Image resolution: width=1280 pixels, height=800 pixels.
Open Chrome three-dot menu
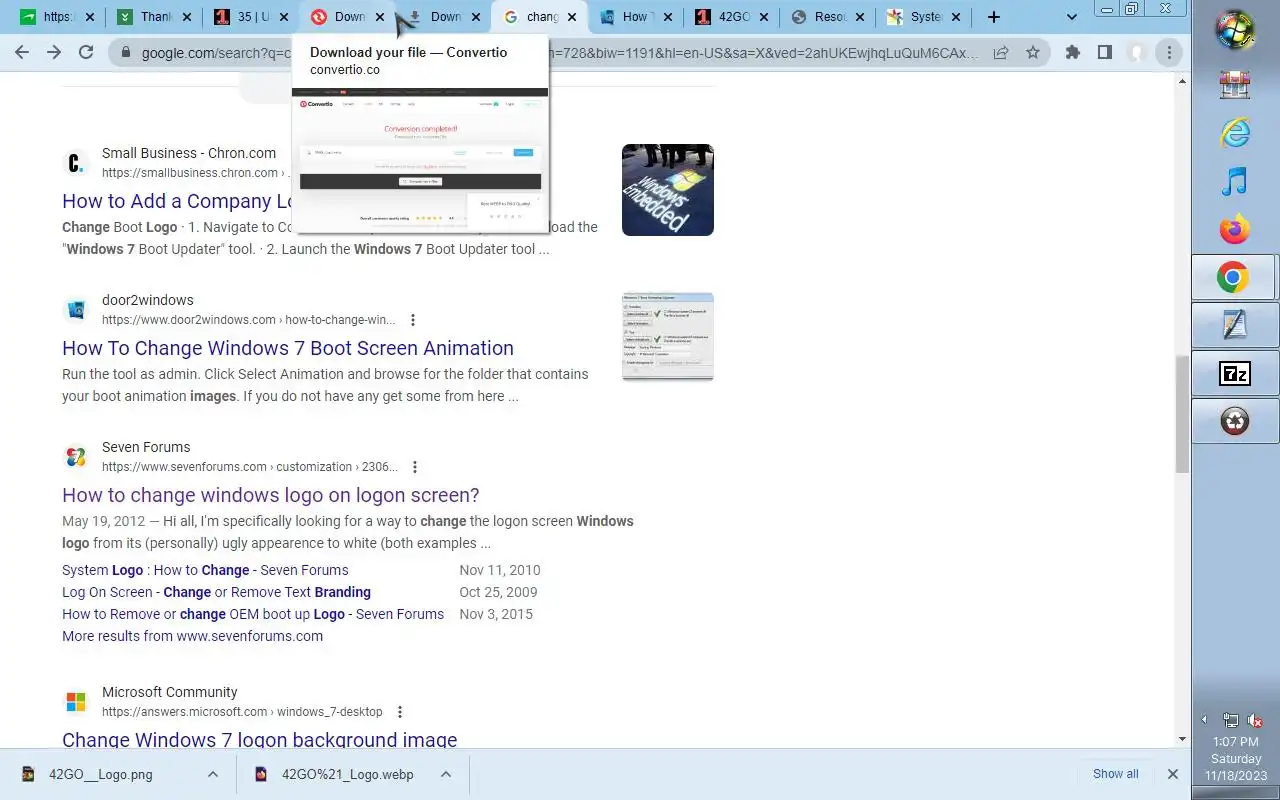tap(1169, 52)
